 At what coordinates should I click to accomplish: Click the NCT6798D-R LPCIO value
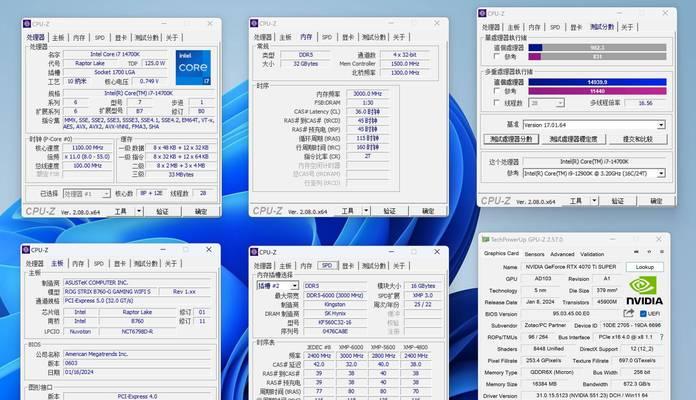tap(137, 332)
